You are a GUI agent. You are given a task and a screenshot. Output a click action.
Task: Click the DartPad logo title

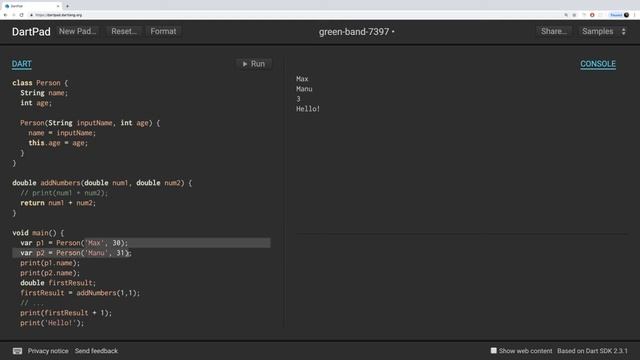tap(31, 32)
